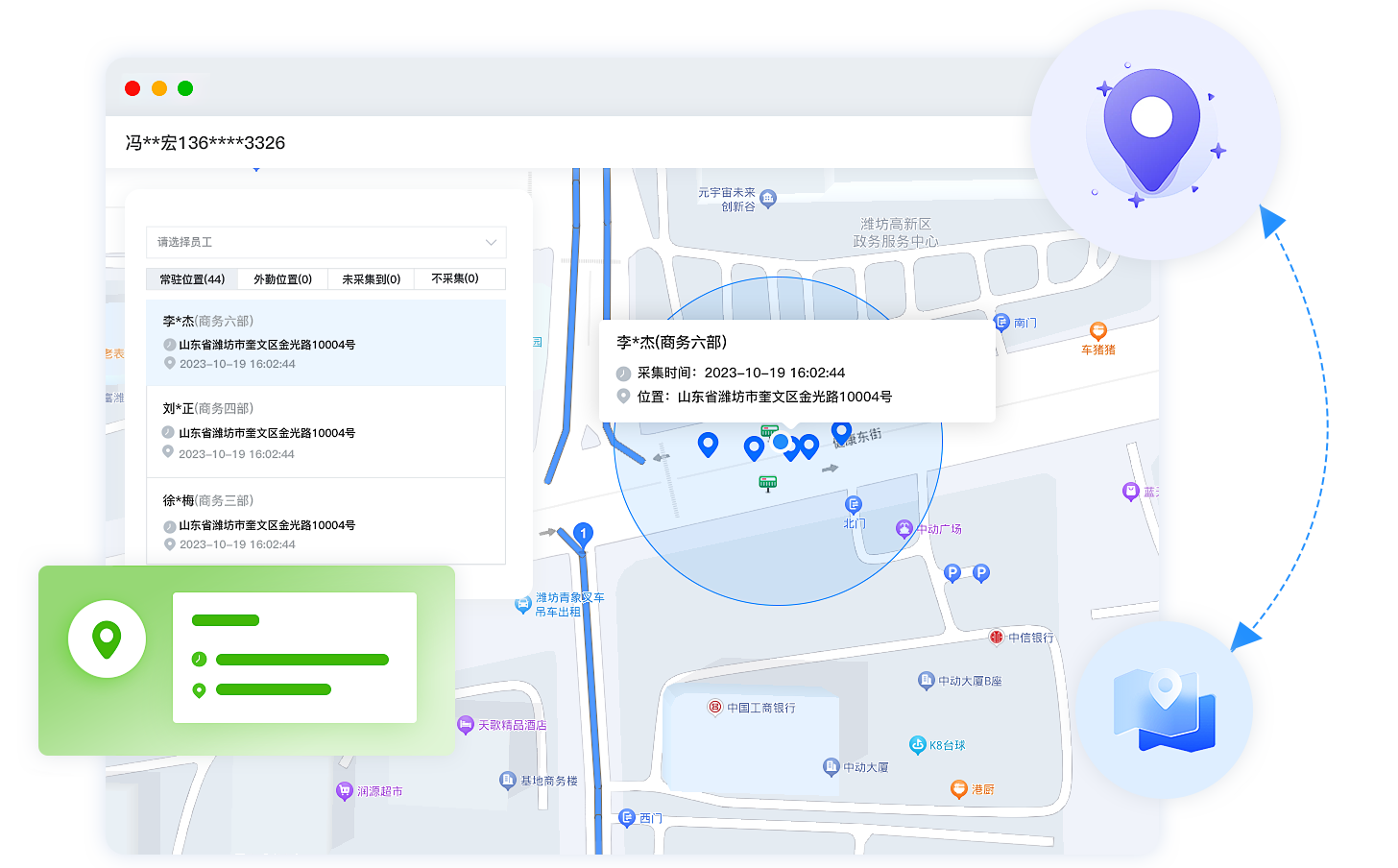Click the 润源超市 shop marker
Screen dimensions: 1398x868
tap(345, 791)
